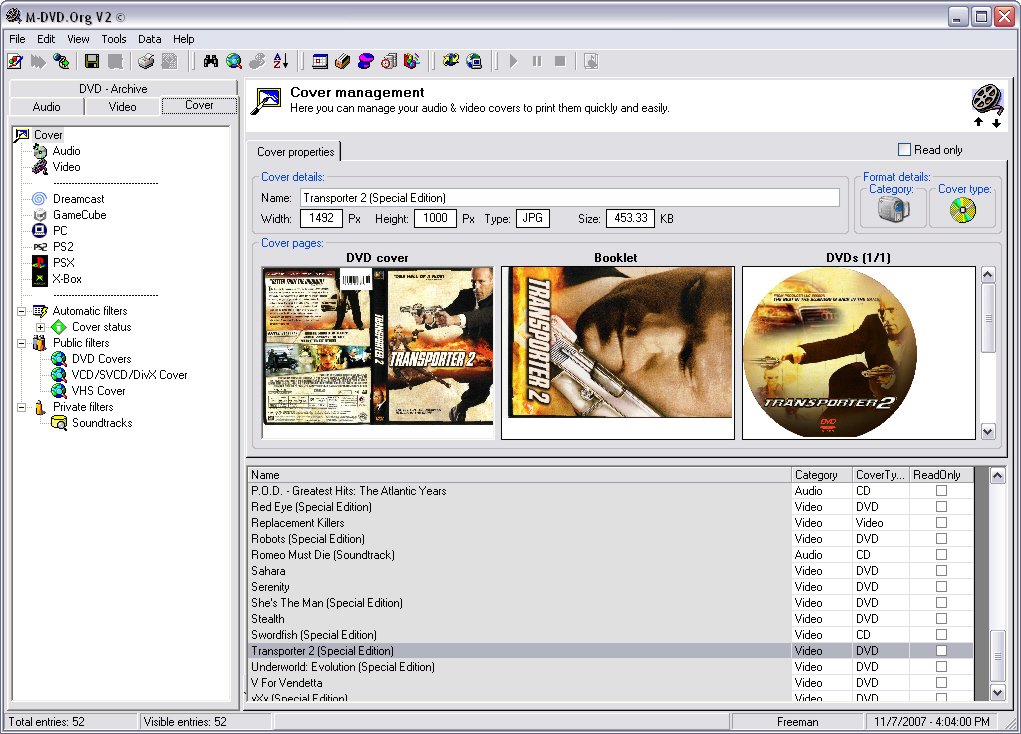1021x734 pixels.
Task: Check ReadOnly for Robots row
Action: 941,539
